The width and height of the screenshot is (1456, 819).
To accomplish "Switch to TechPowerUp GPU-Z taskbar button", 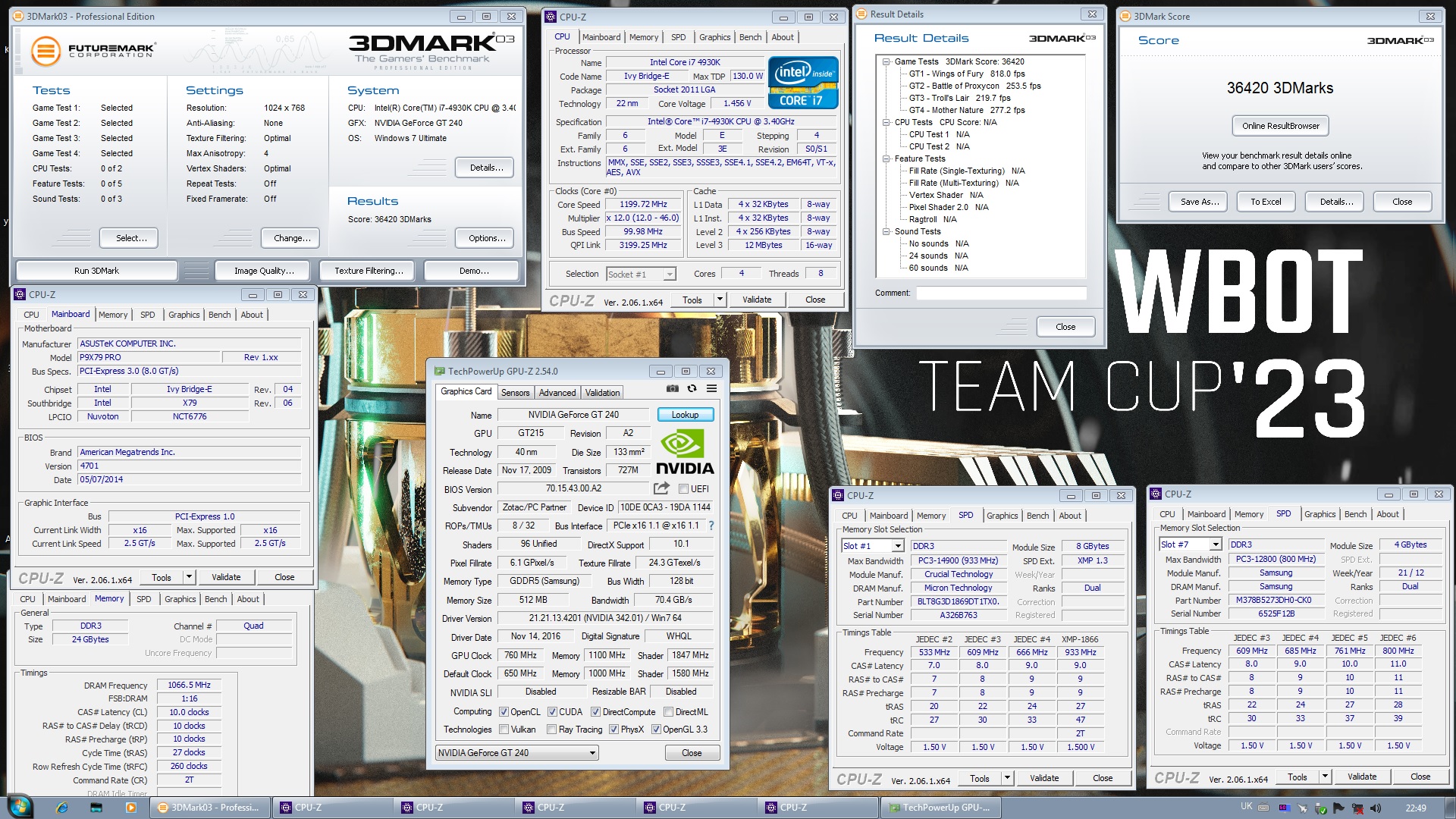I will pyautogui.click(x=941, y=808).
